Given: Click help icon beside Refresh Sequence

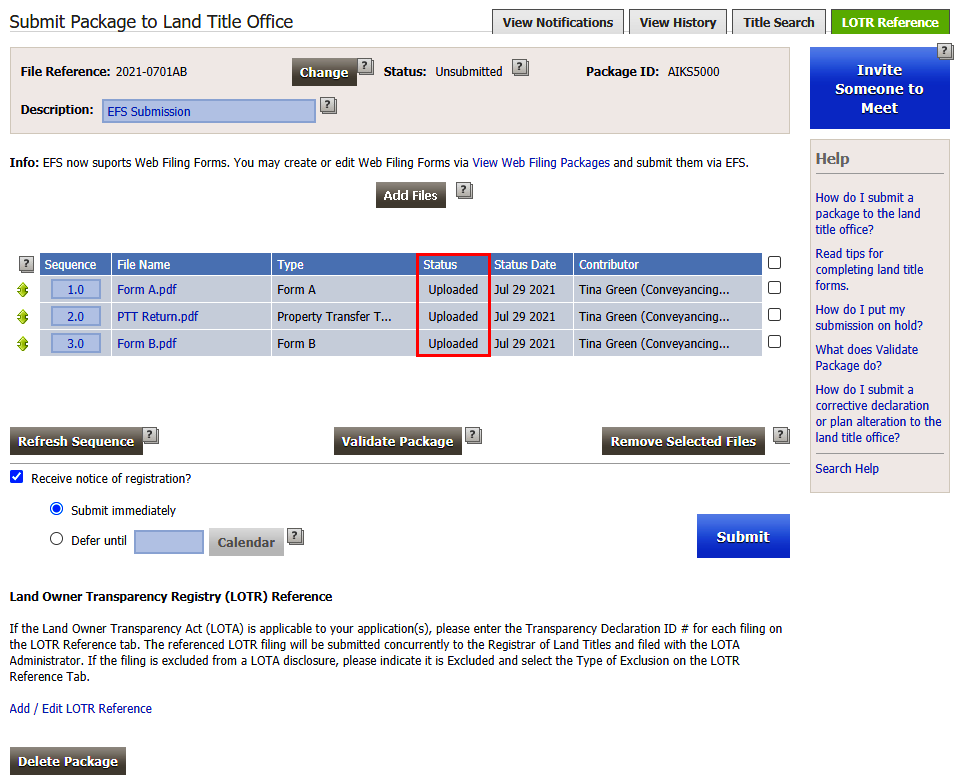Looking at the screenshot, I should tap(151, 436).
